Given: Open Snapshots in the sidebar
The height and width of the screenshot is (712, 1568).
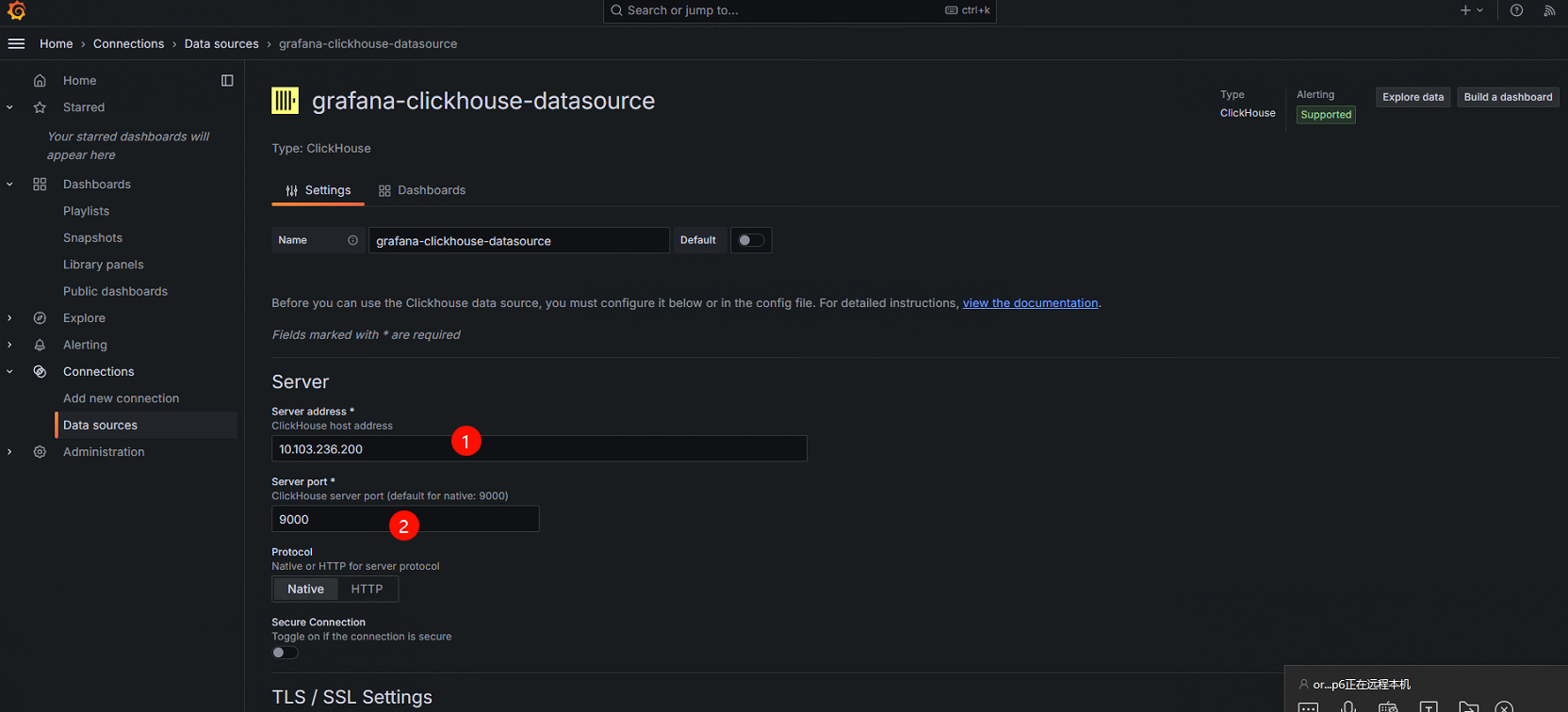Looking at the screenshot, I should 92,237.
